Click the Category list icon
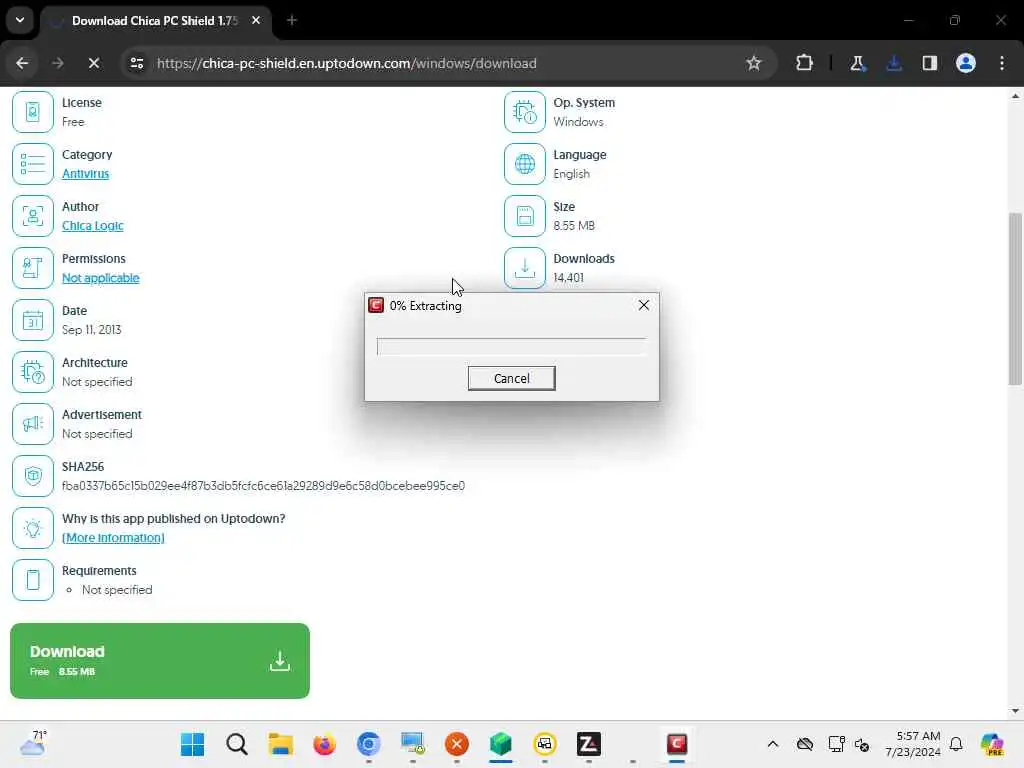 [33, 164]
